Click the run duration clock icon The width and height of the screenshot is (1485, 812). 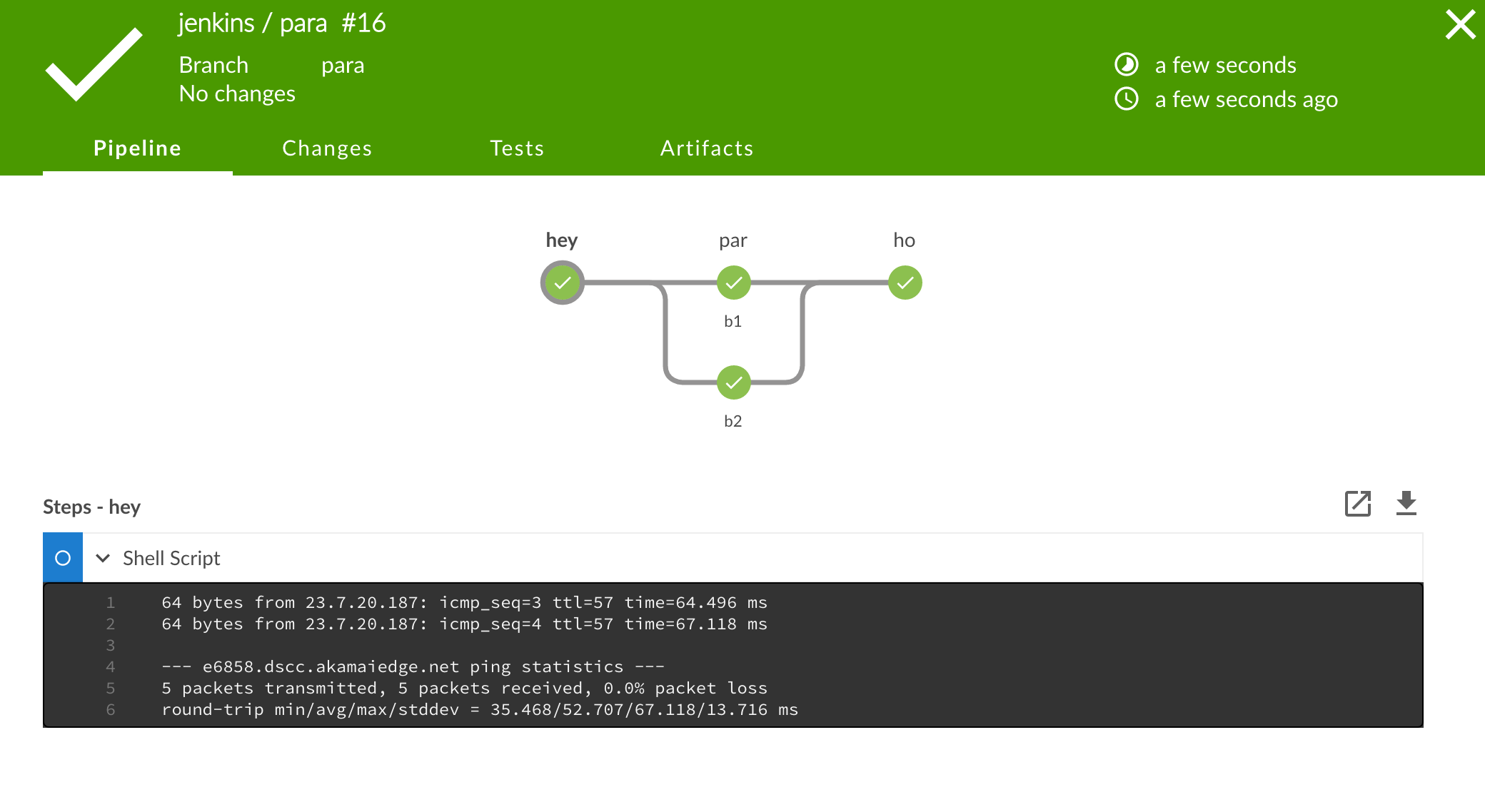(x=1127, y=65)
